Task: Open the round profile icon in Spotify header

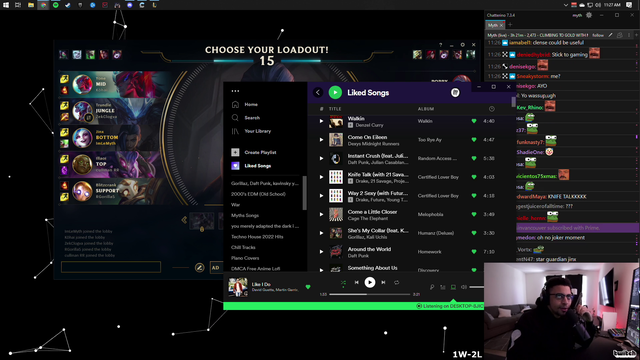Action: tap(455, 93)
